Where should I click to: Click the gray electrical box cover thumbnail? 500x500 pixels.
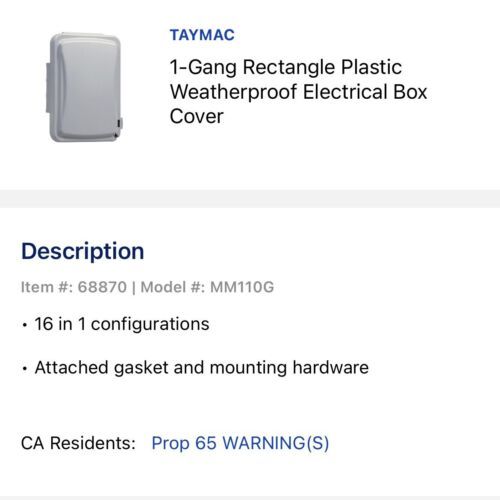tap(85, 87)
